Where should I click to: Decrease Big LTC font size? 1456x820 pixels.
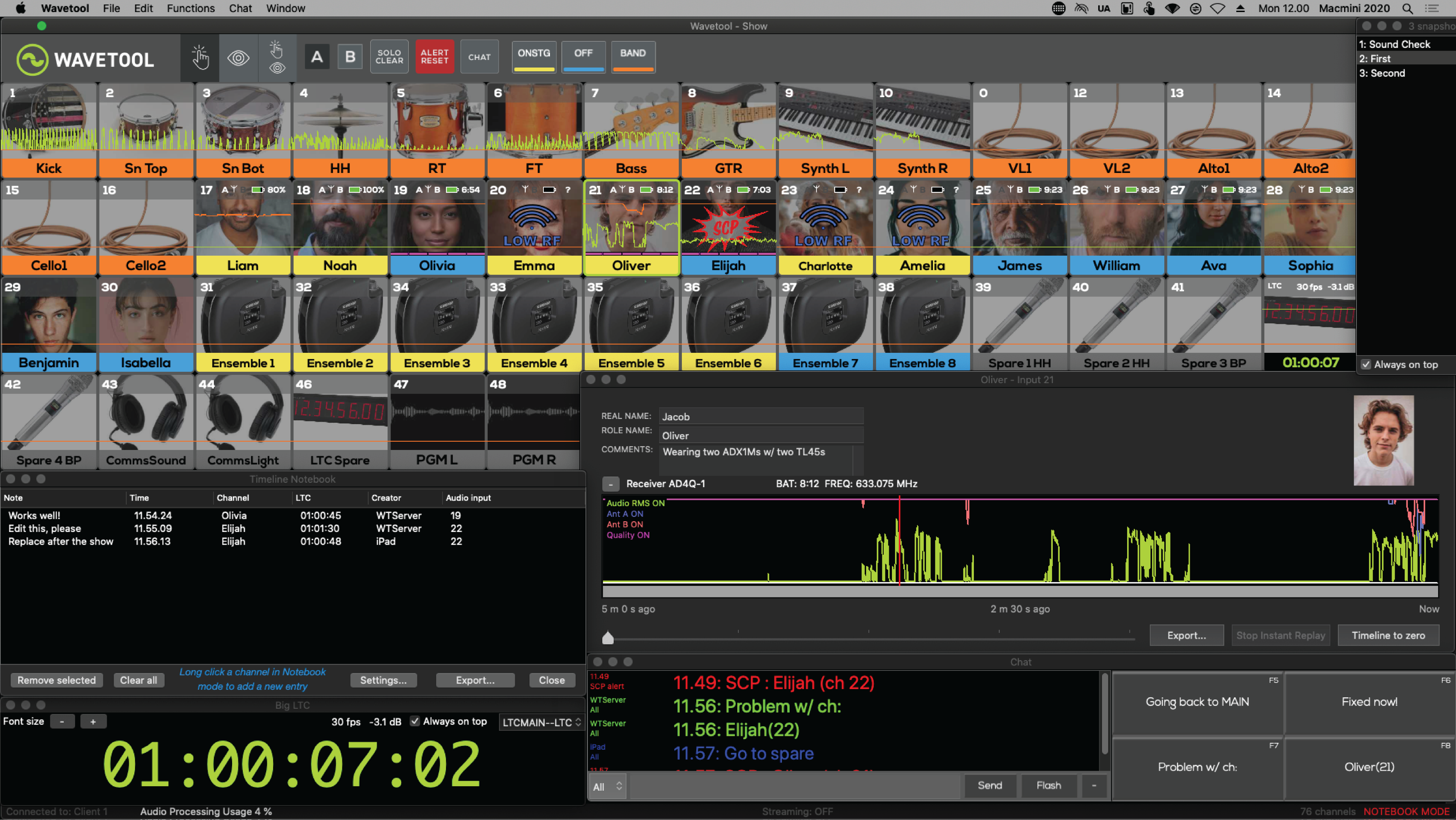[x=62, y=721]
